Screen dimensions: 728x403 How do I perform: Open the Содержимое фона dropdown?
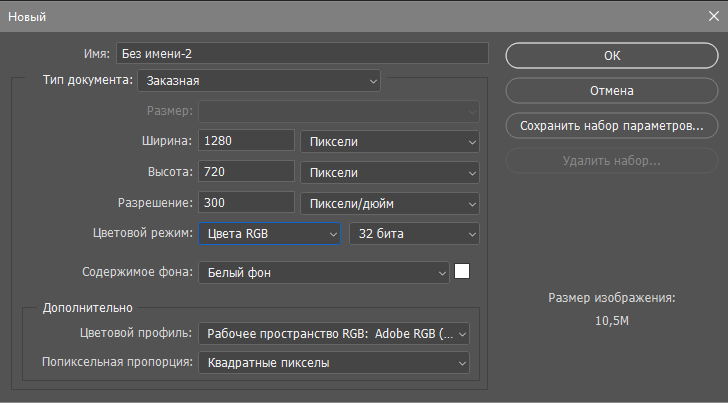click(324, 273)
